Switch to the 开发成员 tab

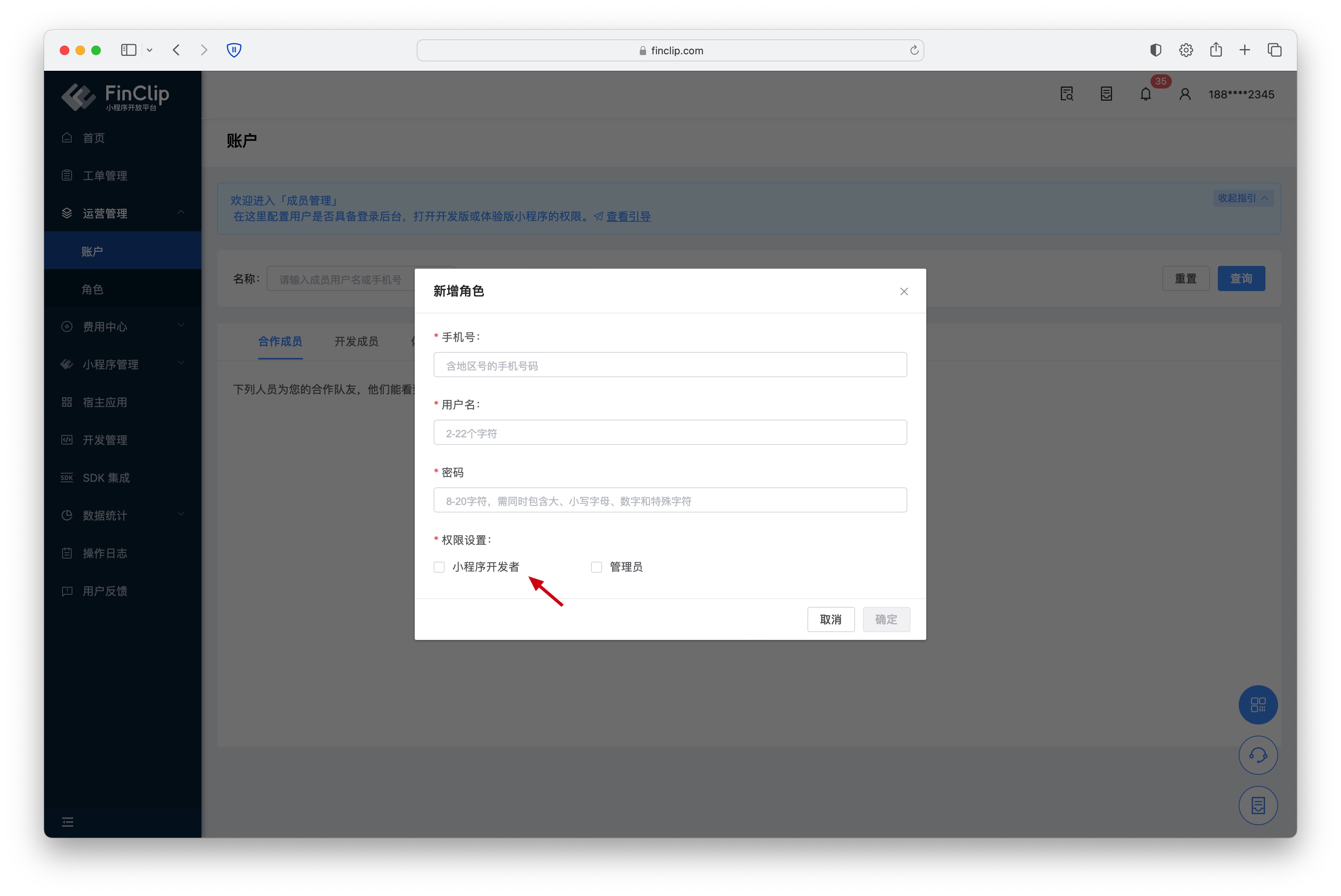click(x=356, y=341)
